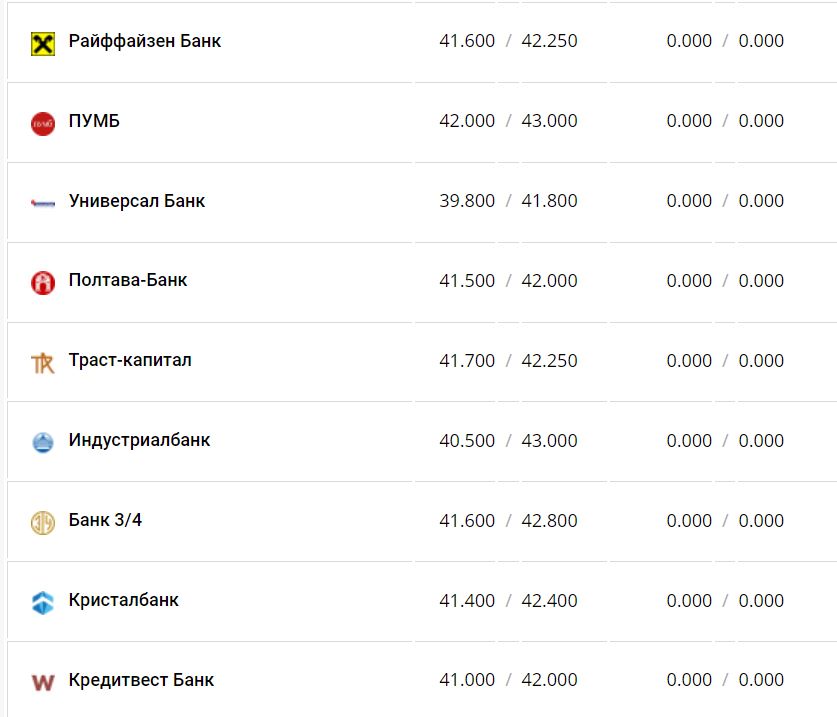837x717 pixels.
Task: Click the Райффайзен Банк yellow logo icon
Action: tap(42, 43)
